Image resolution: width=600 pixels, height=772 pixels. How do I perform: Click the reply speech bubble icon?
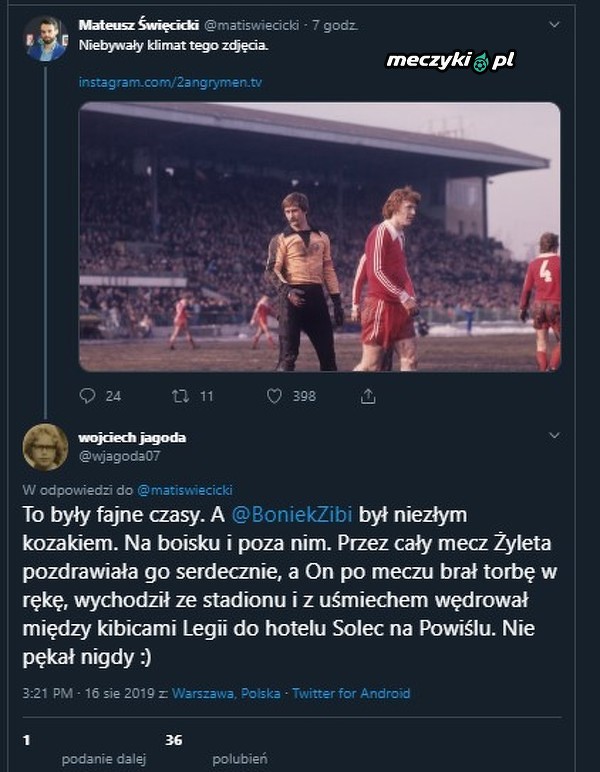(x=87, y=396)
